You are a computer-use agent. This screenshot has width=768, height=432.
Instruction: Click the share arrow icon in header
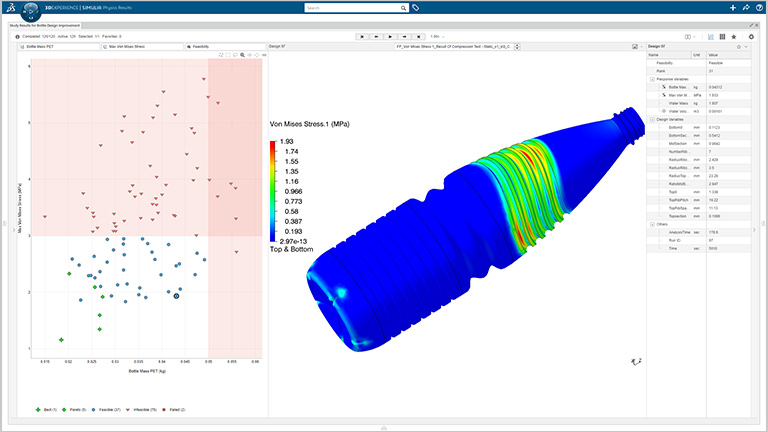pos(746,8)
